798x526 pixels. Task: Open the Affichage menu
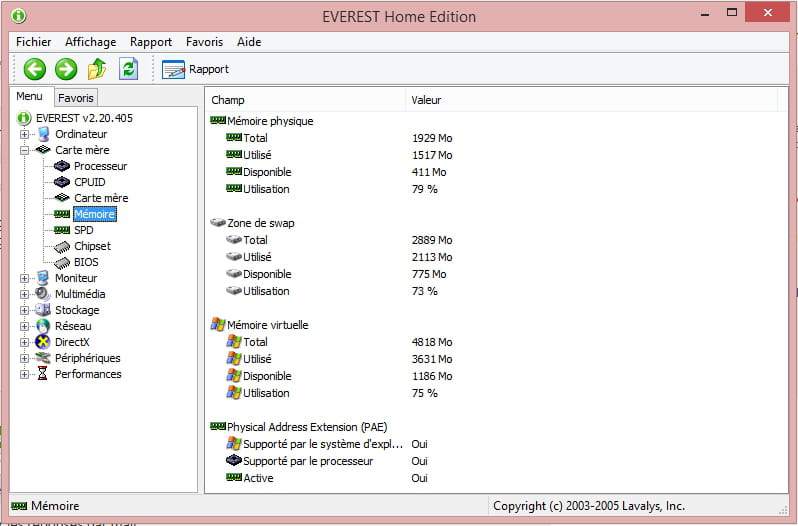pos(91,42)
